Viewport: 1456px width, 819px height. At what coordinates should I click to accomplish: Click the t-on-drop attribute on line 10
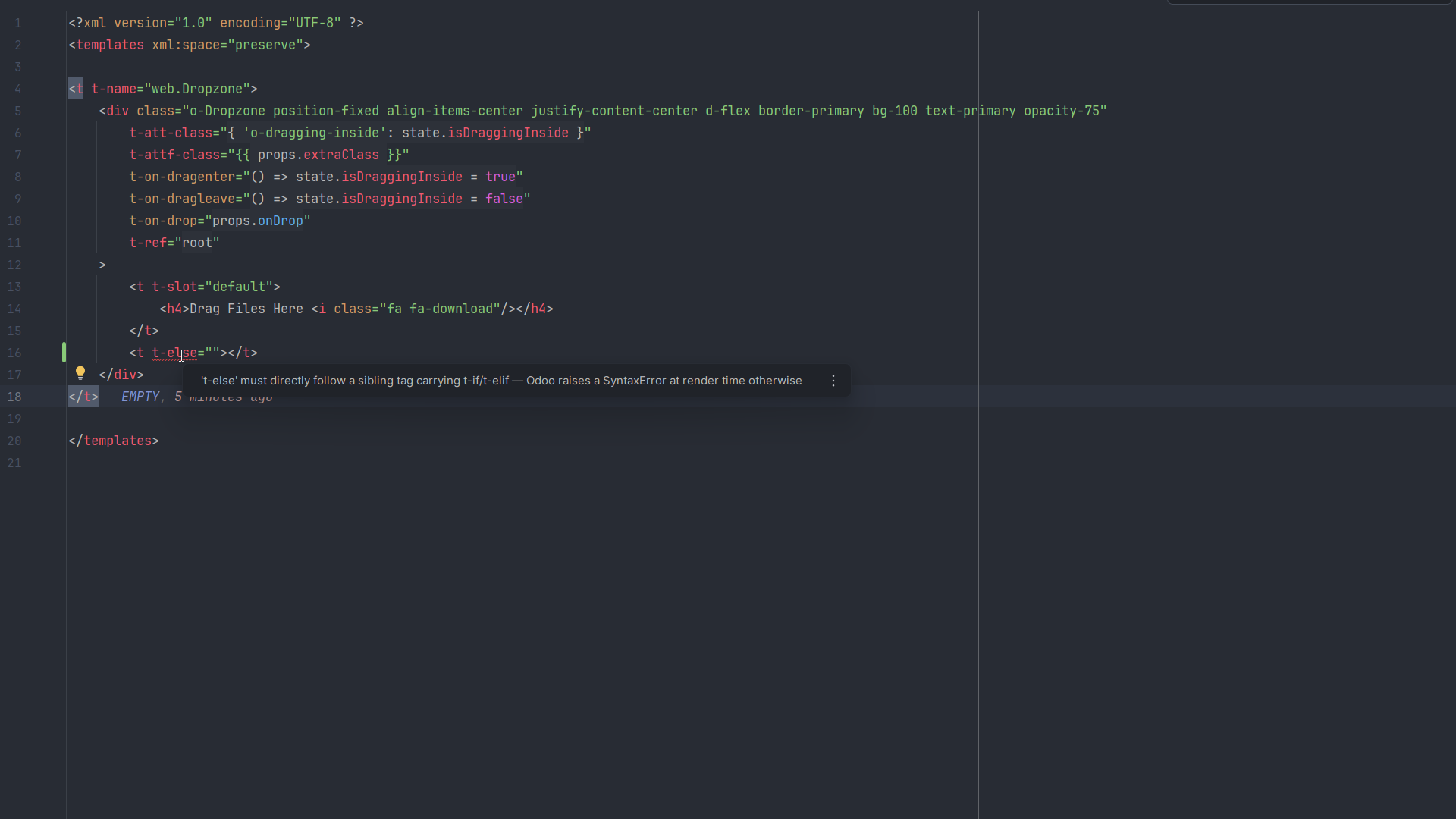tap(220, 221)
